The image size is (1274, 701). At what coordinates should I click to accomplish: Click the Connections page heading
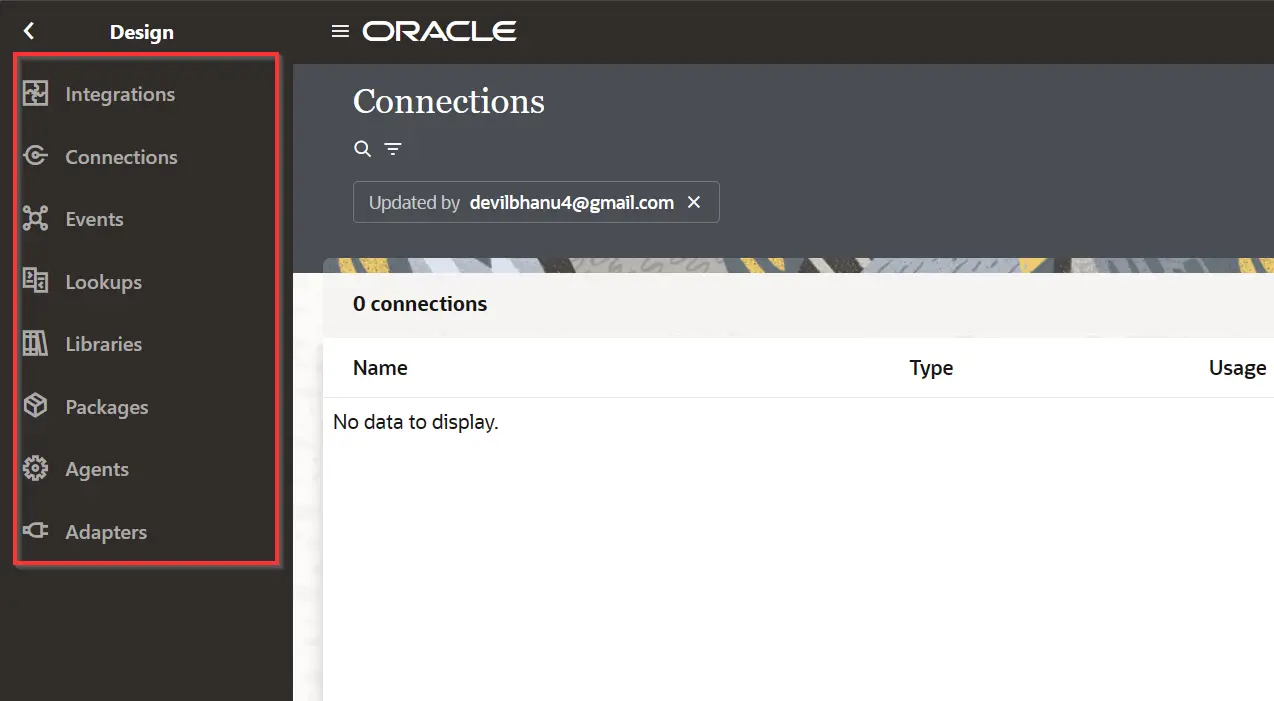[449, 101]
